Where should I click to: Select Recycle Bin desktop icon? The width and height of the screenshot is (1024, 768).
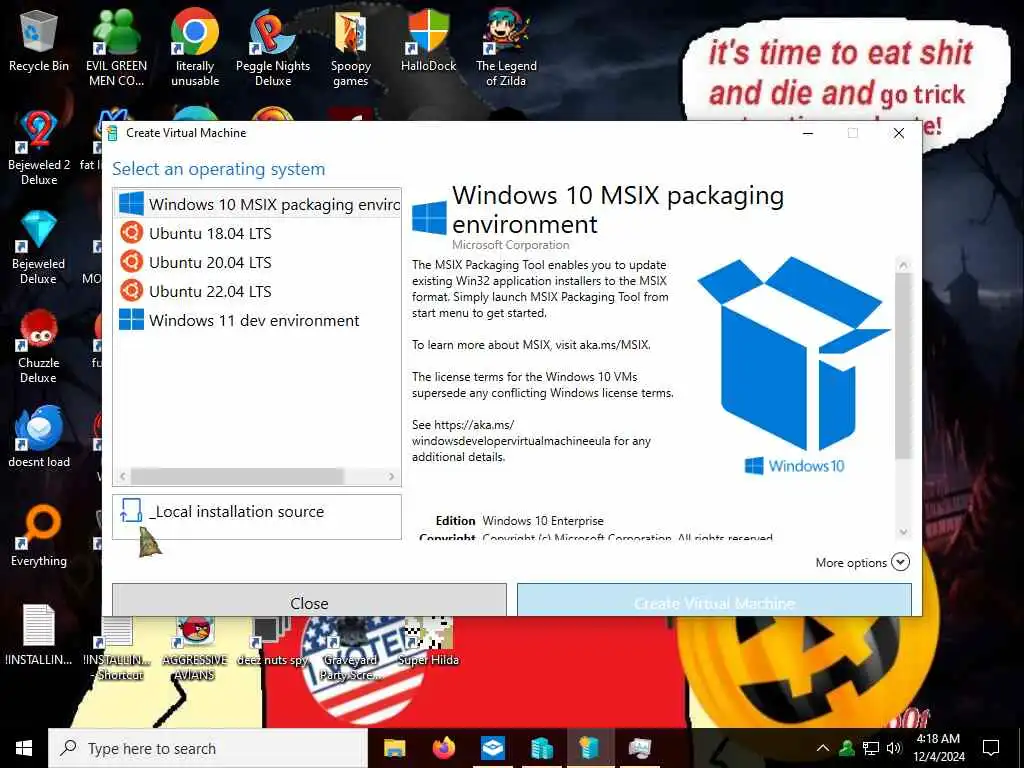pyautogui.click(x=39, y=41)
